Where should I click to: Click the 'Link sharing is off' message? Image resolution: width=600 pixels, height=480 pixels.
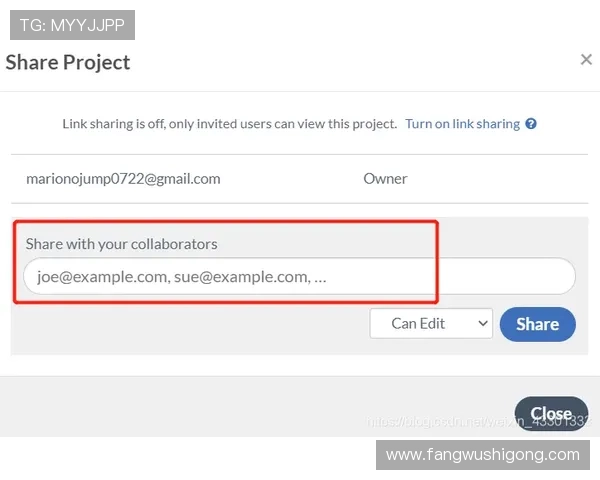[230, 124]
